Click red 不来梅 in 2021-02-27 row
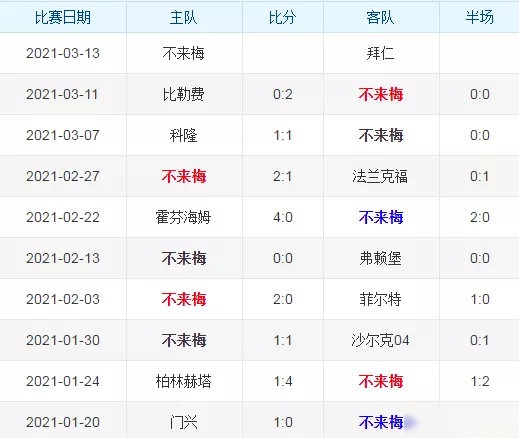The width and height of the screenshot is (519, 438). pyautogui.click(x=184, y=176)
